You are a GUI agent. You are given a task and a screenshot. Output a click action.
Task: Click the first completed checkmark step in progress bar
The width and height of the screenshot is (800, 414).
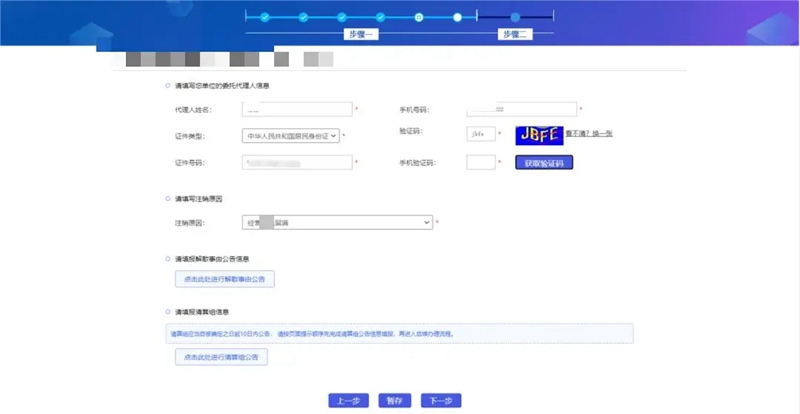[265, 17]
